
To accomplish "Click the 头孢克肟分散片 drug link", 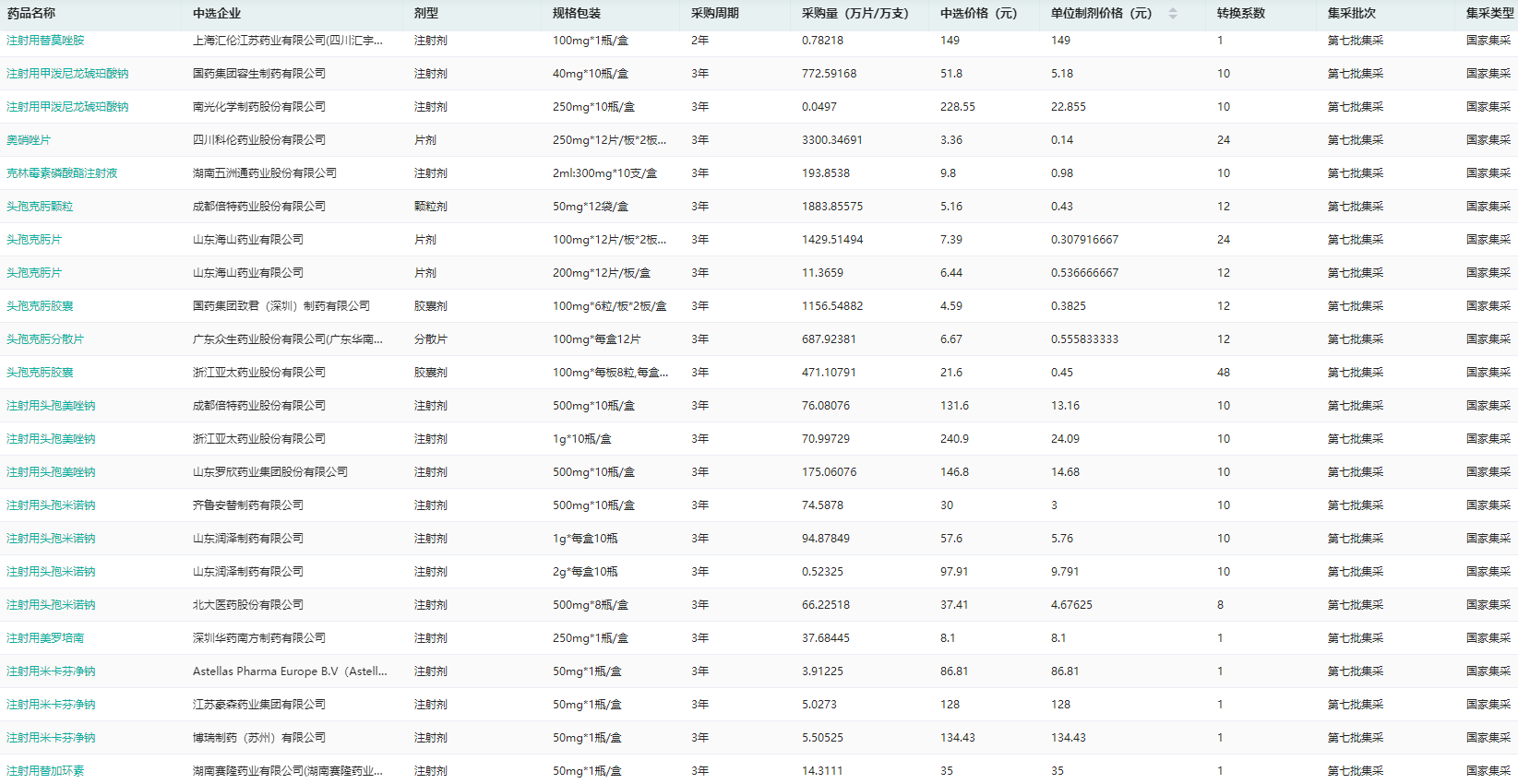I will click(45, 339).
